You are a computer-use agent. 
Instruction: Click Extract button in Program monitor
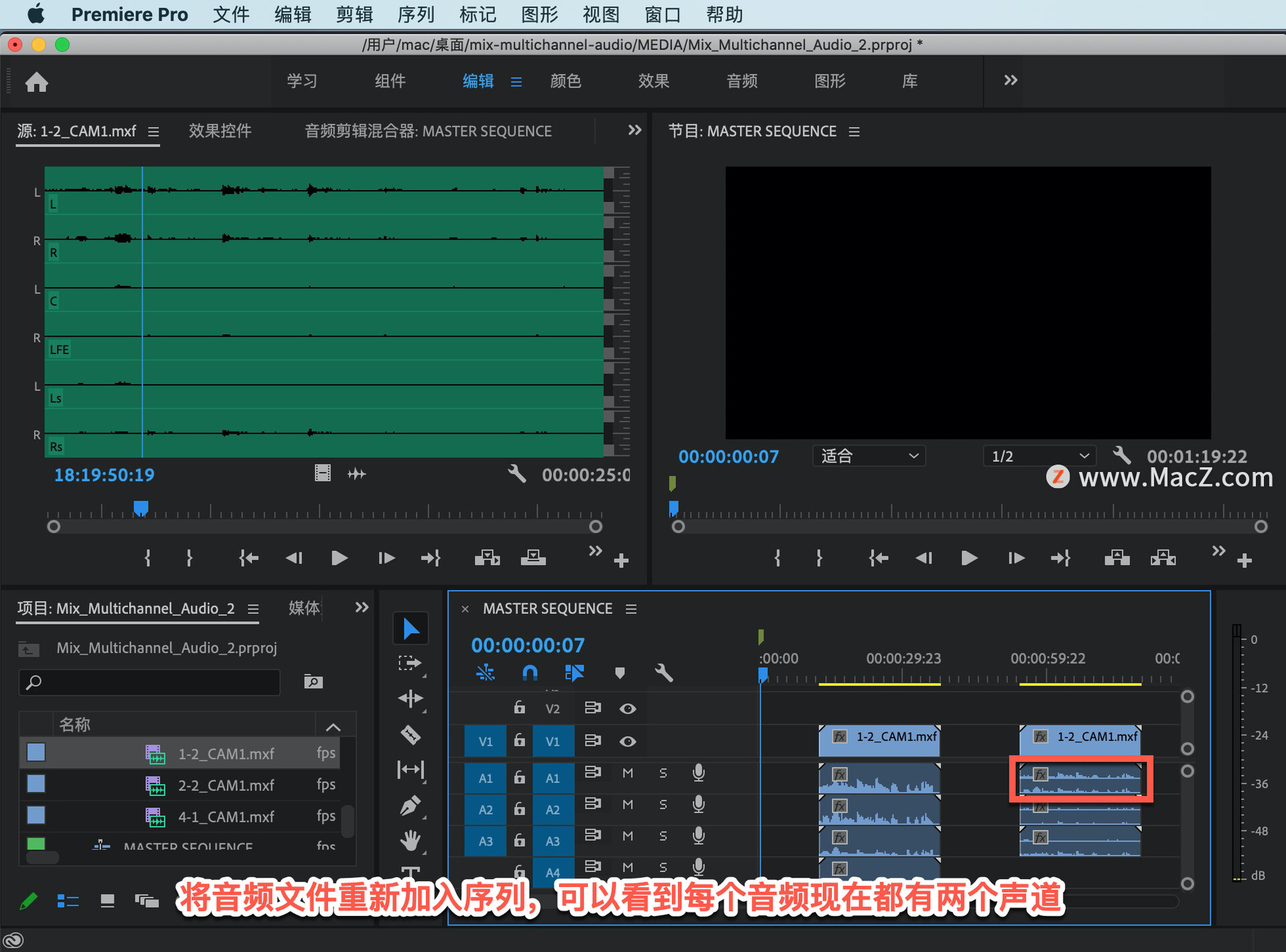(1163, 558)
